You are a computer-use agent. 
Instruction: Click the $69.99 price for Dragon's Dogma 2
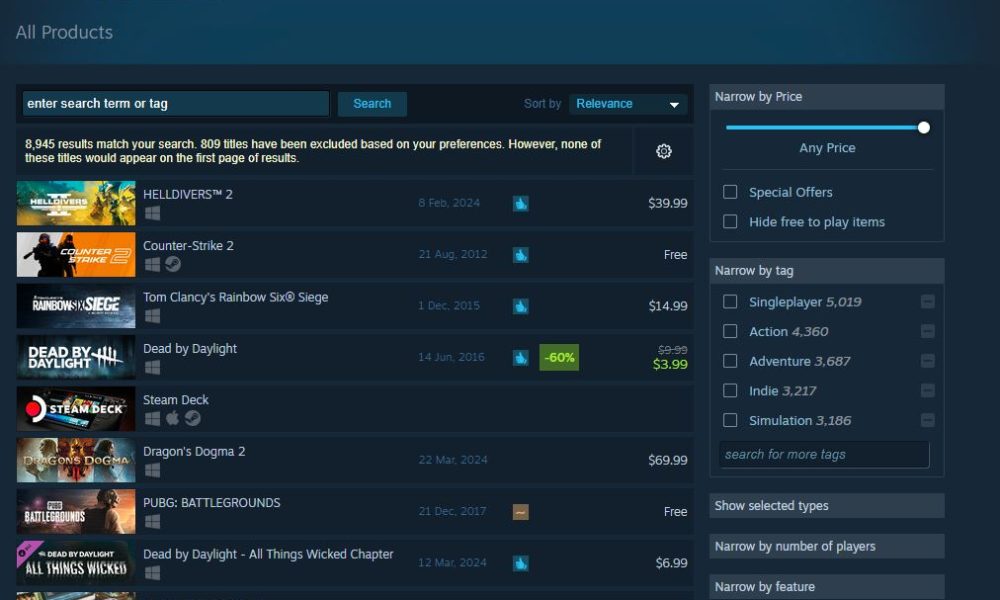tap(668, 460)
